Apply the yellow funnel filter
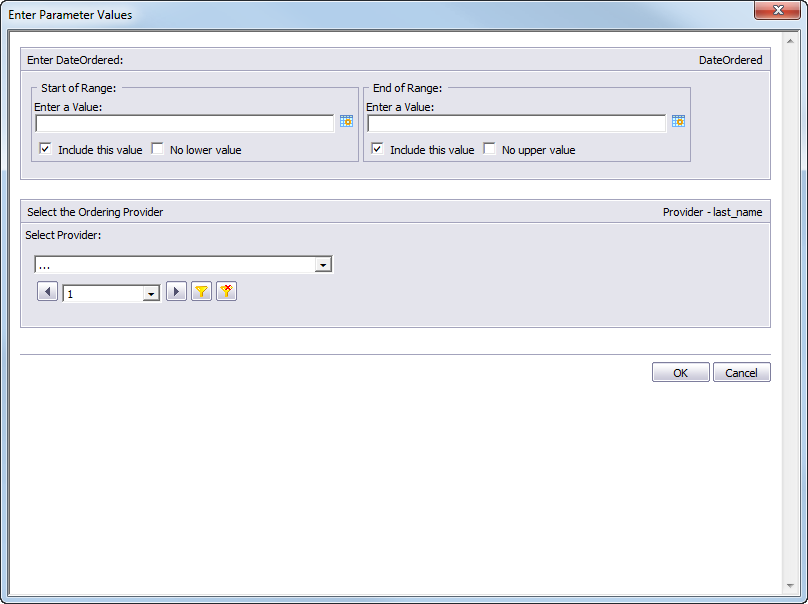Screen dimensions: 808x604 pyautogui.click(x=201, y=292)
